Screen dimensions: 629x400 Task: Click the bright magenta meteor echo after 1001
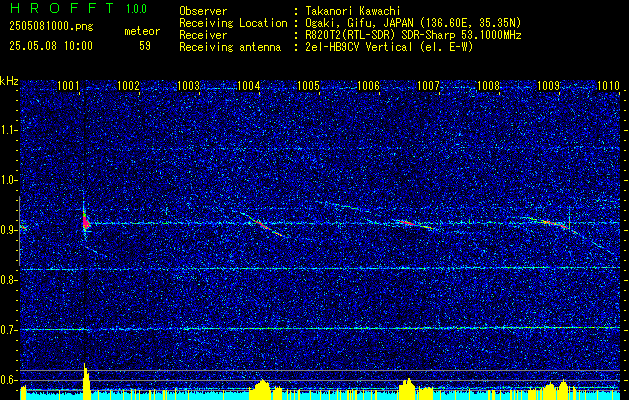pyautogui.click(x=85, y=221)
